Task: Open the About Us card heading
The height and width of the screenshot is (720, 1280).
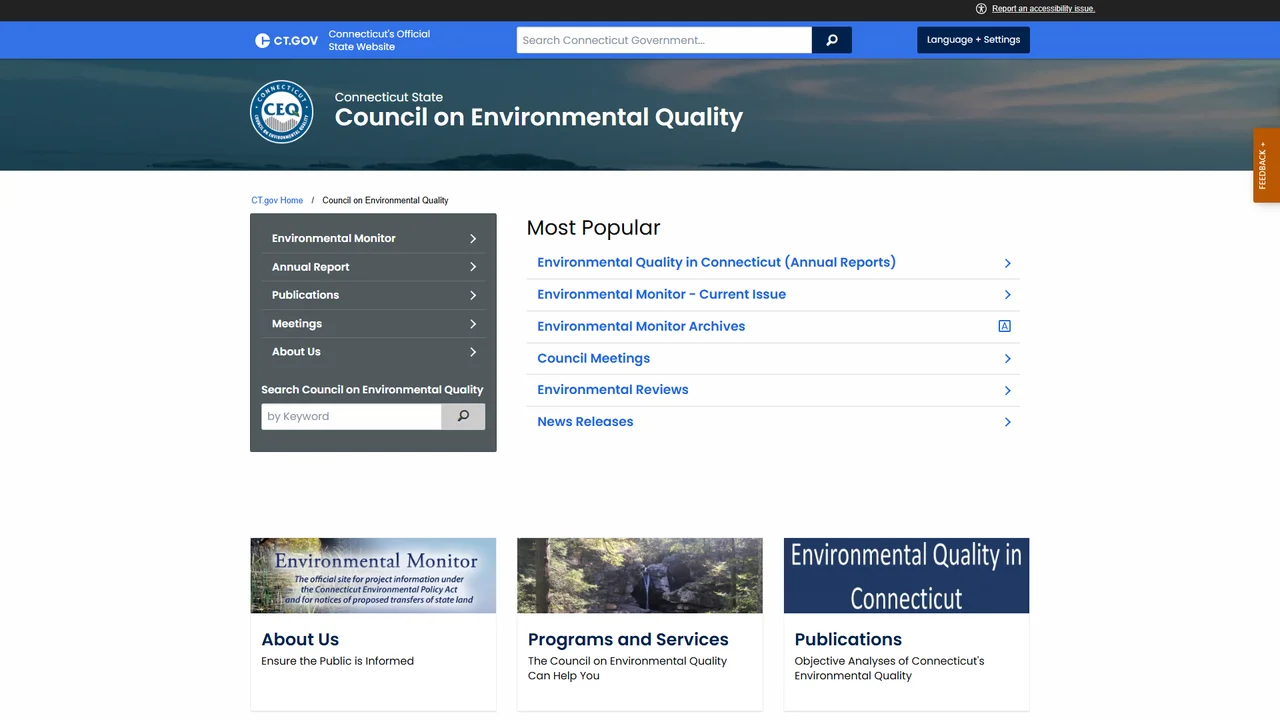Action: point(300,639)
